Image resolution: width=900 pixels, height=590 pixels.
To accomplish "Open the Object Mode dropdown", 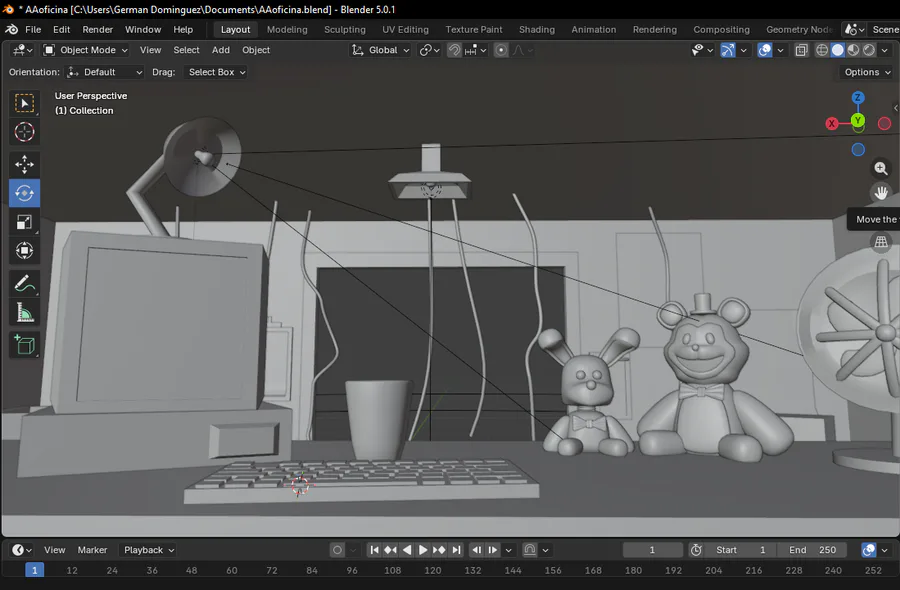I will pos(86,50).
